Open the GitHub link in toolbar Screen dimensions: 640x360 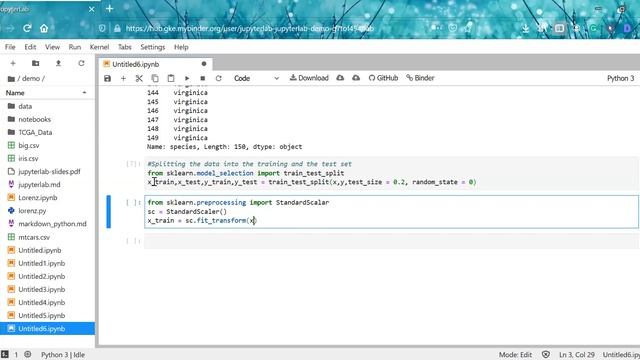pyautogui.click(x=383, y=78)
